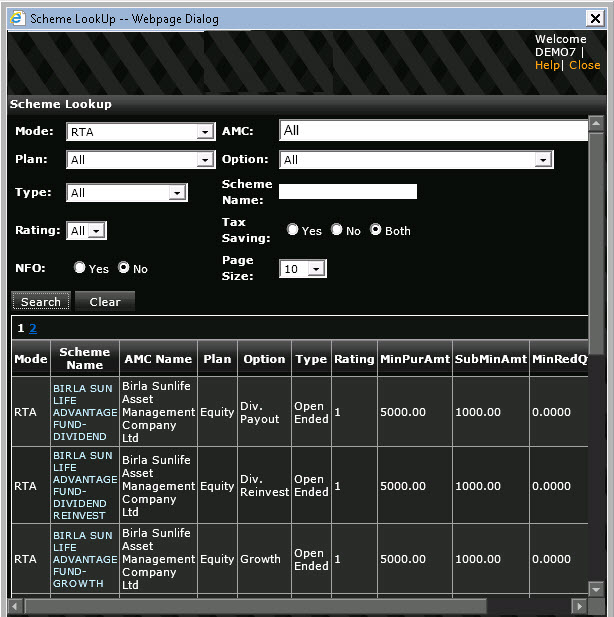The height and width of the screenshot is (617, 614).
Task: Select No radio for Tax Saving
Action: tap(337, 230)
